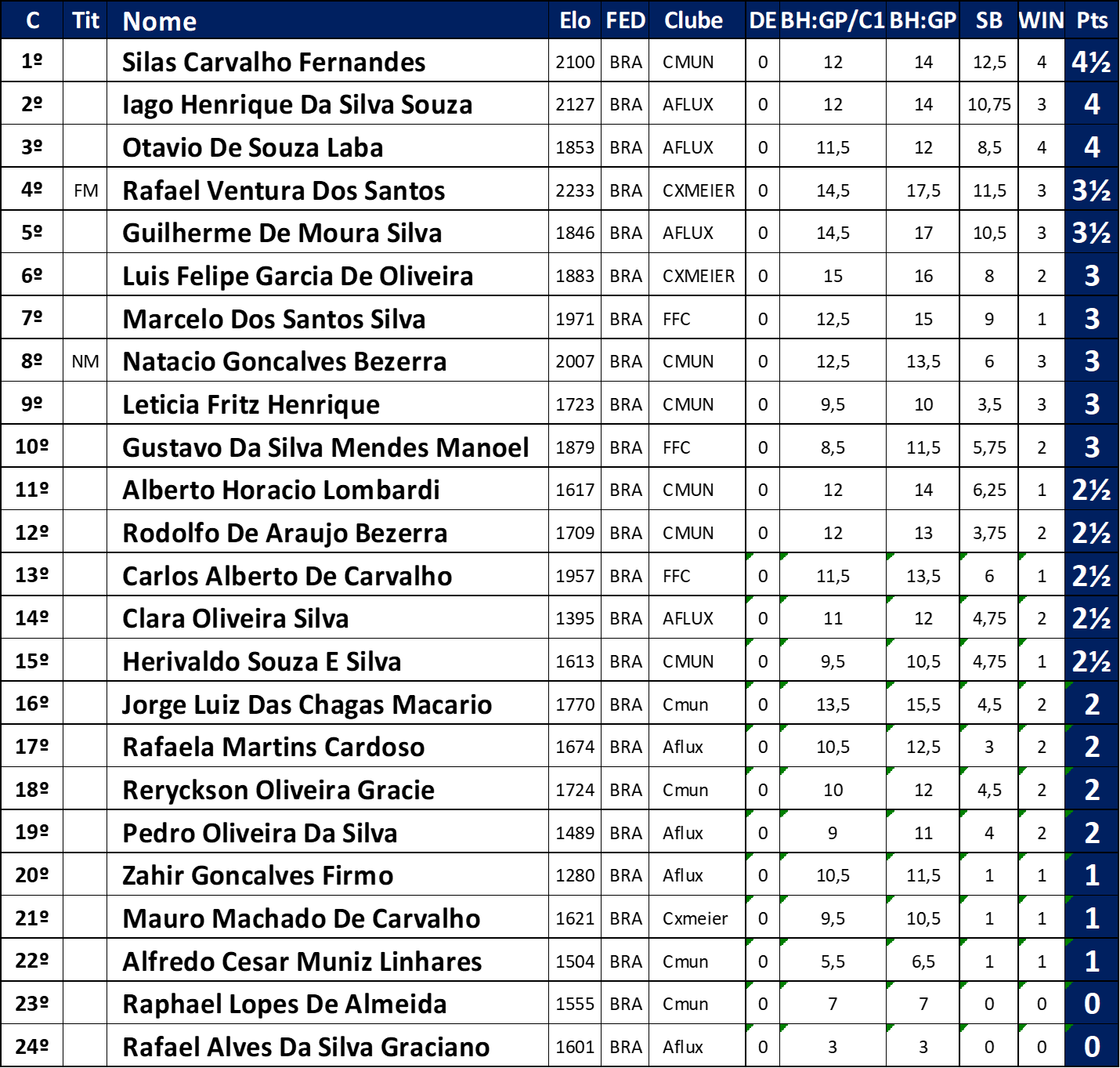This screenshot has height=1068, width=1120.
Task: Click the first Pts cell showing 3½
Action: [x=1092, y=190]
